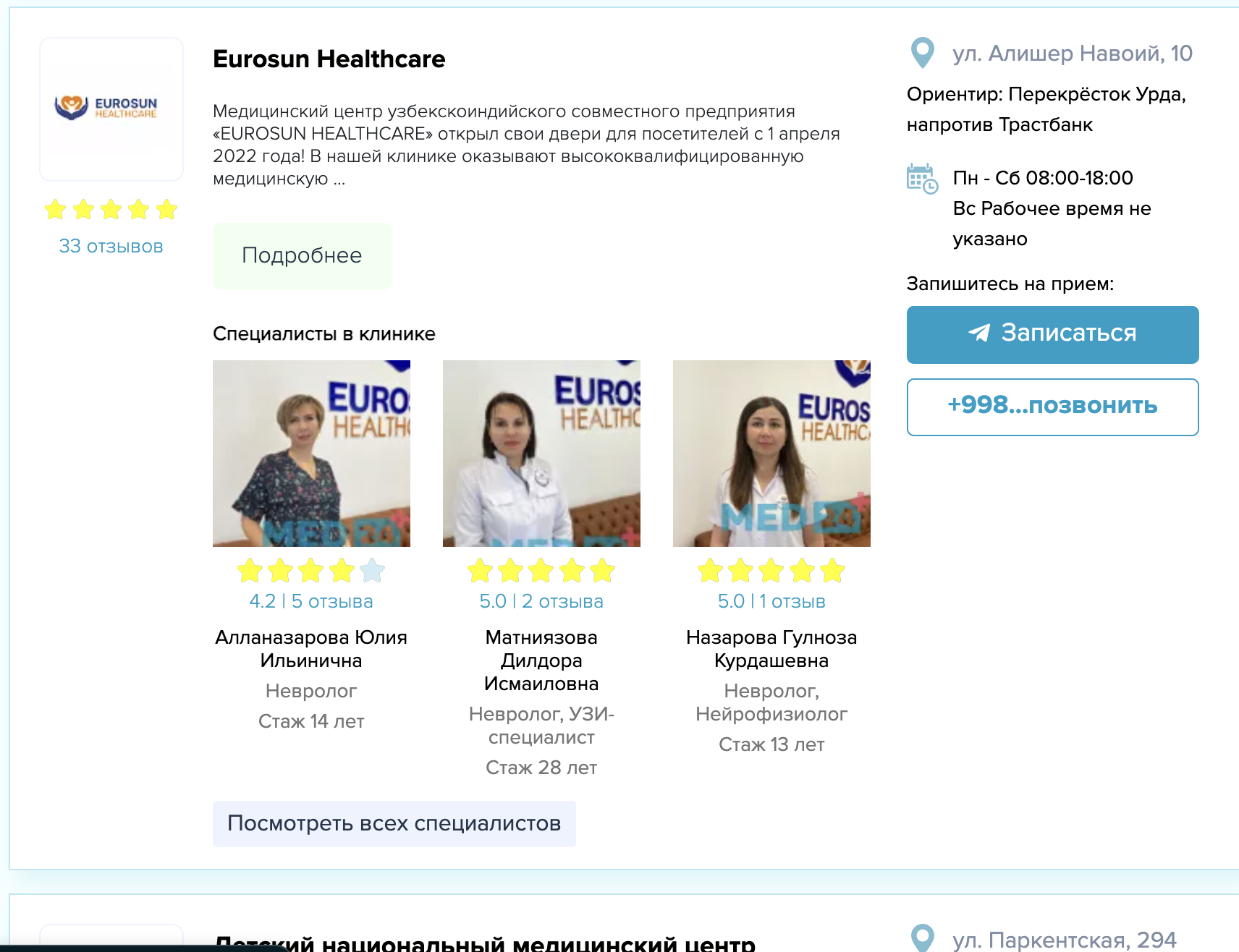The image size is (1239, 952).
Task: Click the location pin icon near Алишер Навоий
Action: pyautogui.click(x=922, y=53)
